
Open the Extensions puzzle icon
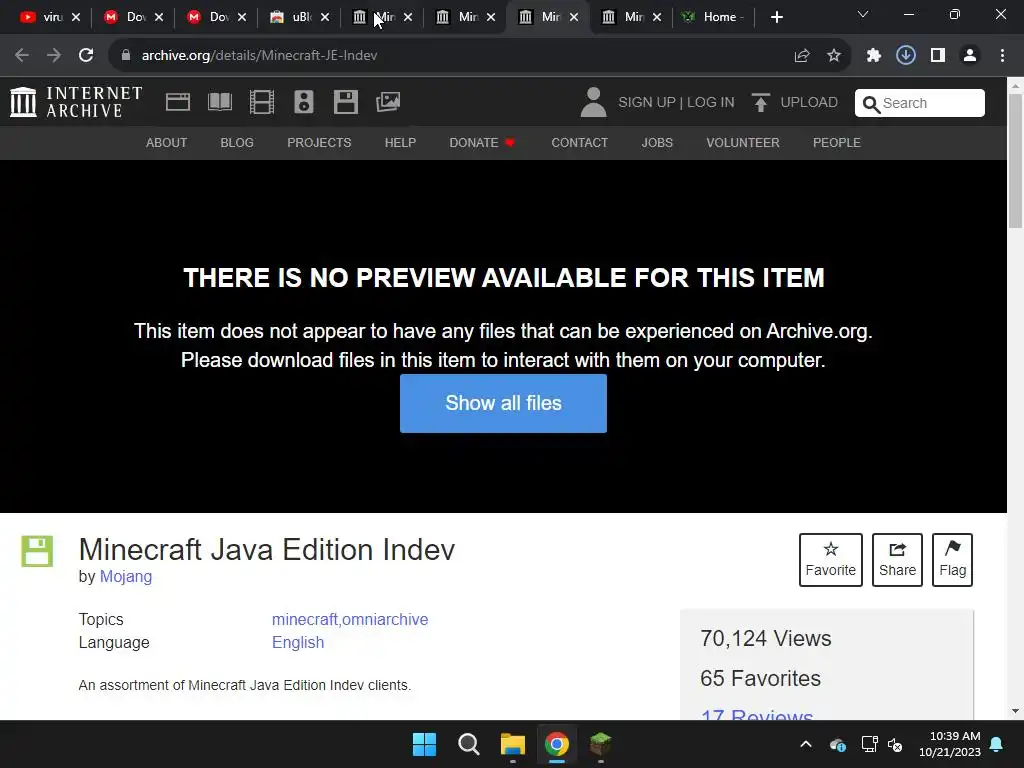click(874, 56)
